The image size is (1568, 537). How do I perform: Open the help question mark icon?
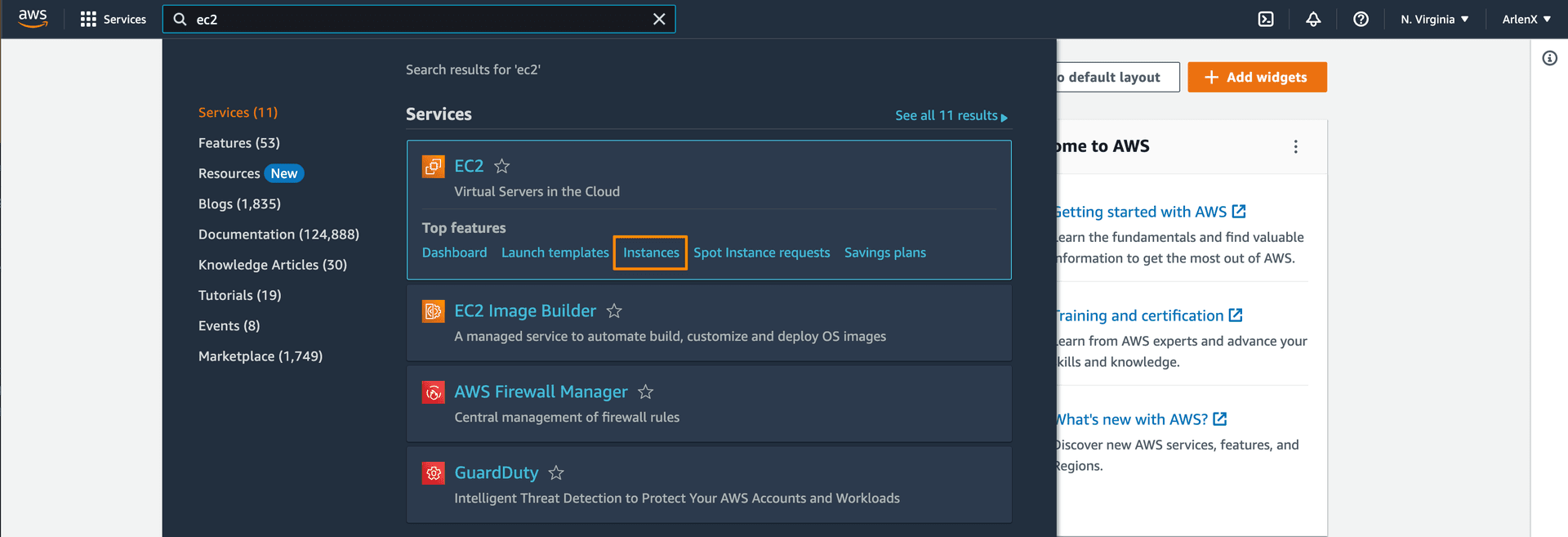pos(1361,19)
